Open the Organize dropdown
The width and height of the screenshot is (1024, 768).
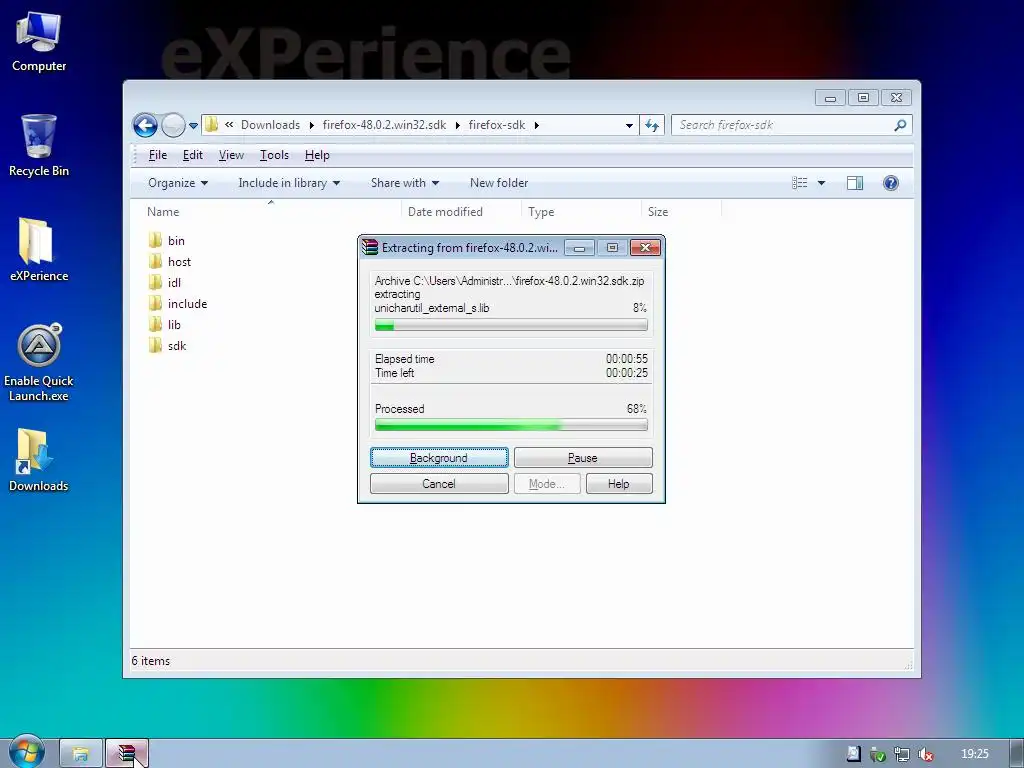point(178,183)
